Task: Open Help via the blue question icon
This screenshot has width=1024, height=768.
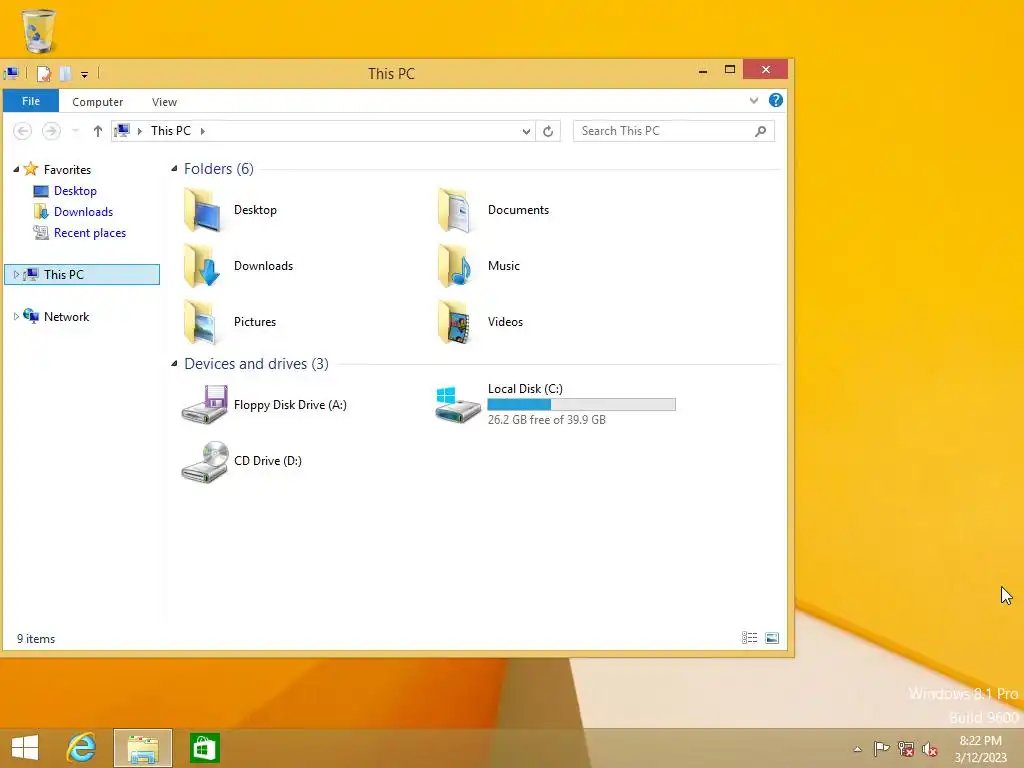Action: click(775, 100)
